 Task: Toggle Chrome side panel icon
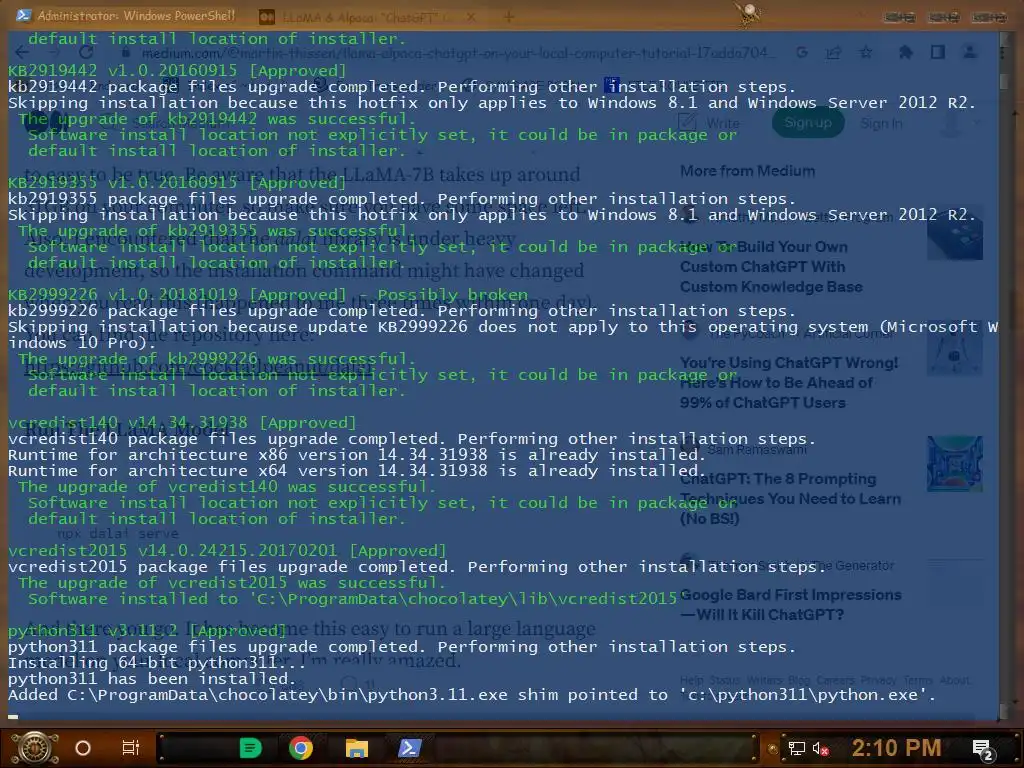(938, 53)
